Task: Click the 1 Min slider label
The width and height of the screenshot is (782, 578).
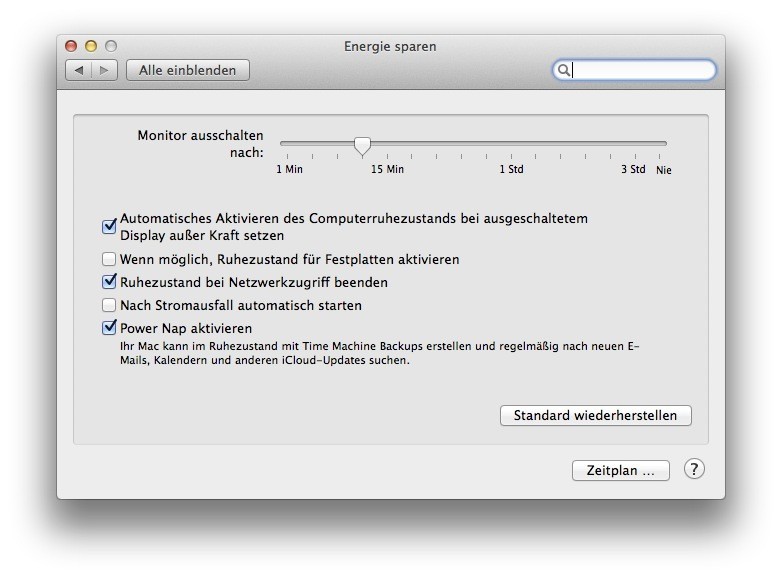Action: tap(289, 170)
